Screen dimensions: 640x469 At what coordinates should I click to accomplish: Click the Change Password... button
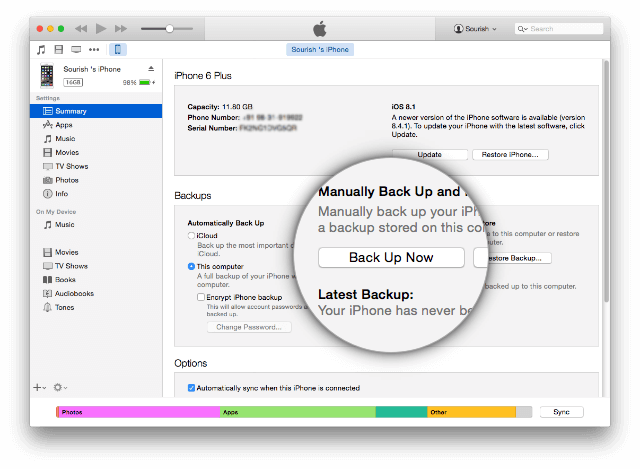click(249, 327)
